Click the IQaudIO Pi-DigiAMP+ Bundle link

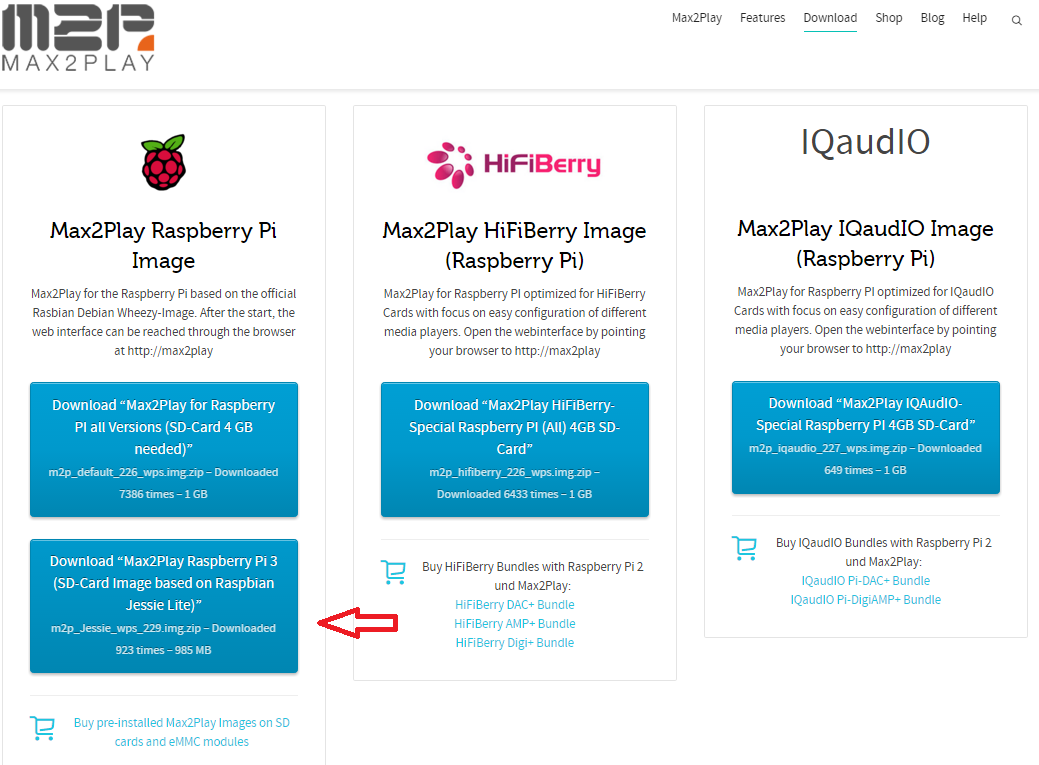point(865,599)
